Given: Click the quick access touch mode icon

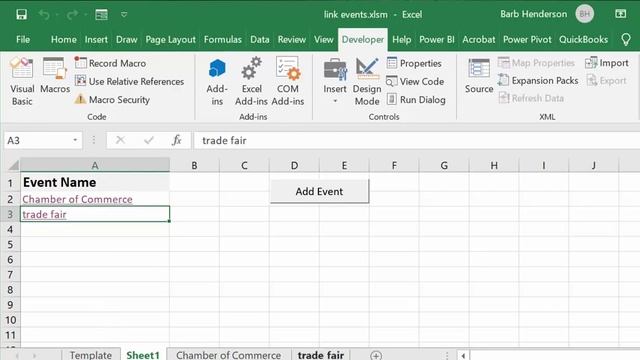Looking at the screenshot, I should pyautogui.click(x=101, y=15).
